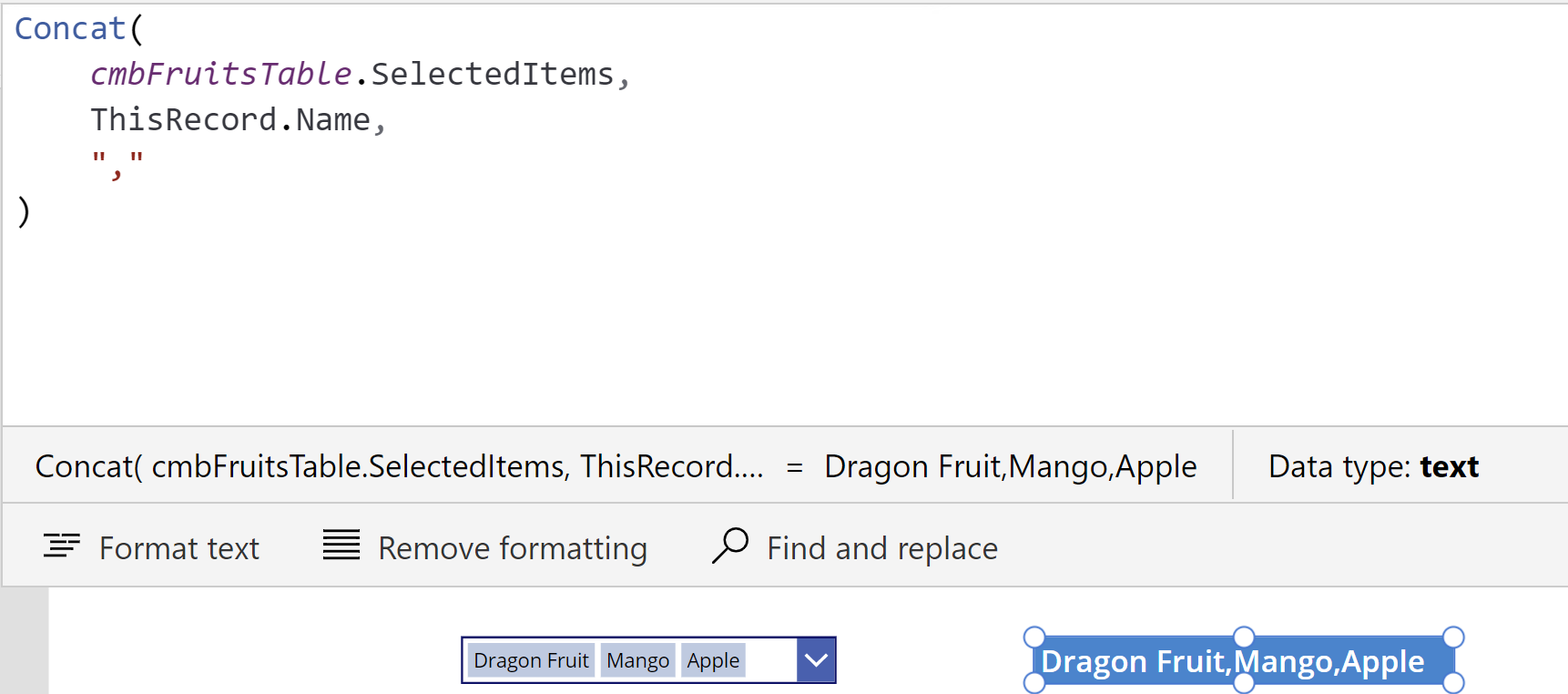Click the Apple chip in combo box
The height and width of the screenshot is (694, 1568).
(x=713, y=660)
